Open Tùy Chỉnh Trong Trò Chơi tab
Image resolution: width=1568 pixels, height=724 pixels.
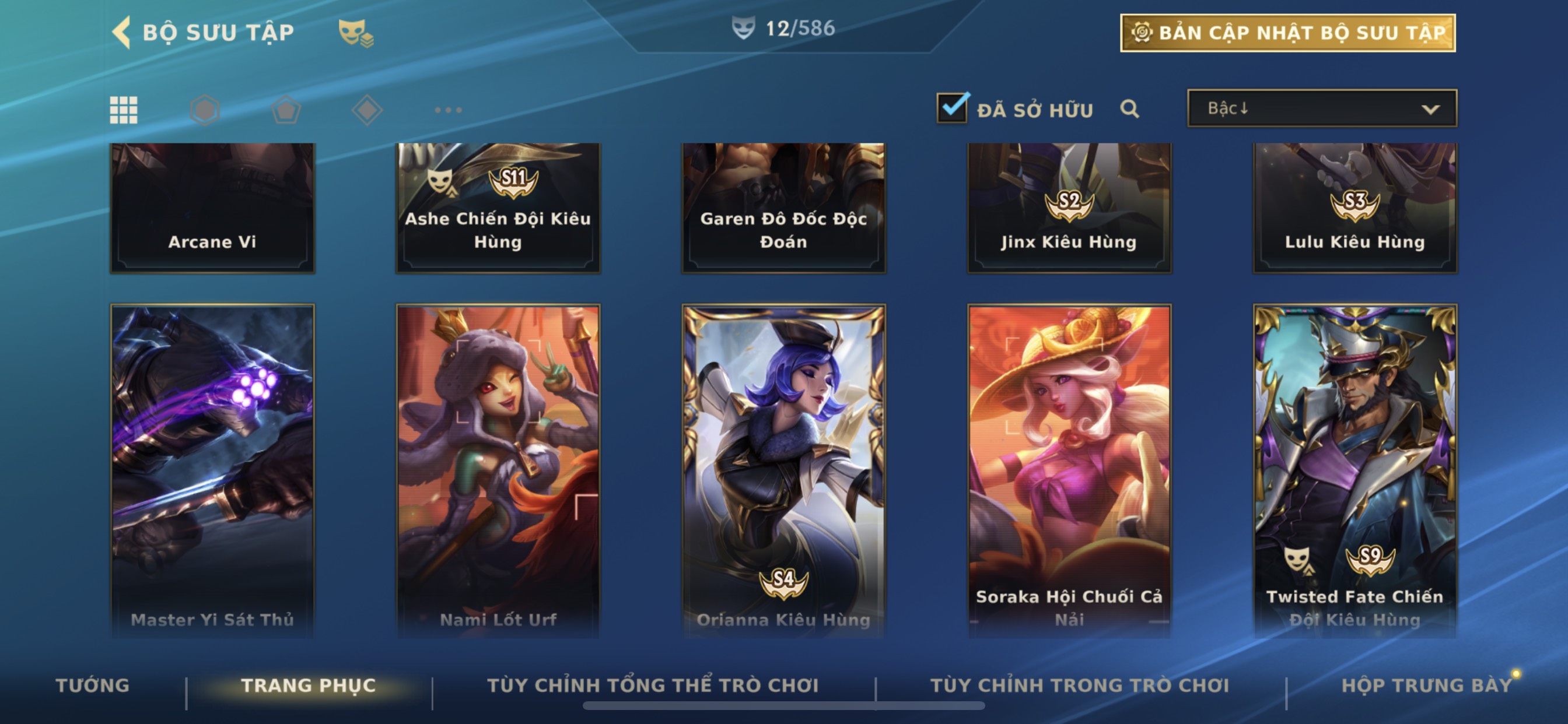pyautogui.click(x=1080, y=685)
